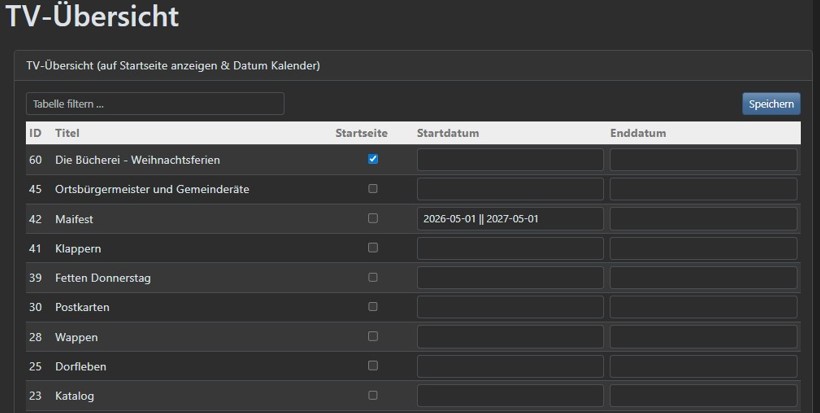Click the Speichern button
820x413 pixels.
770,104
